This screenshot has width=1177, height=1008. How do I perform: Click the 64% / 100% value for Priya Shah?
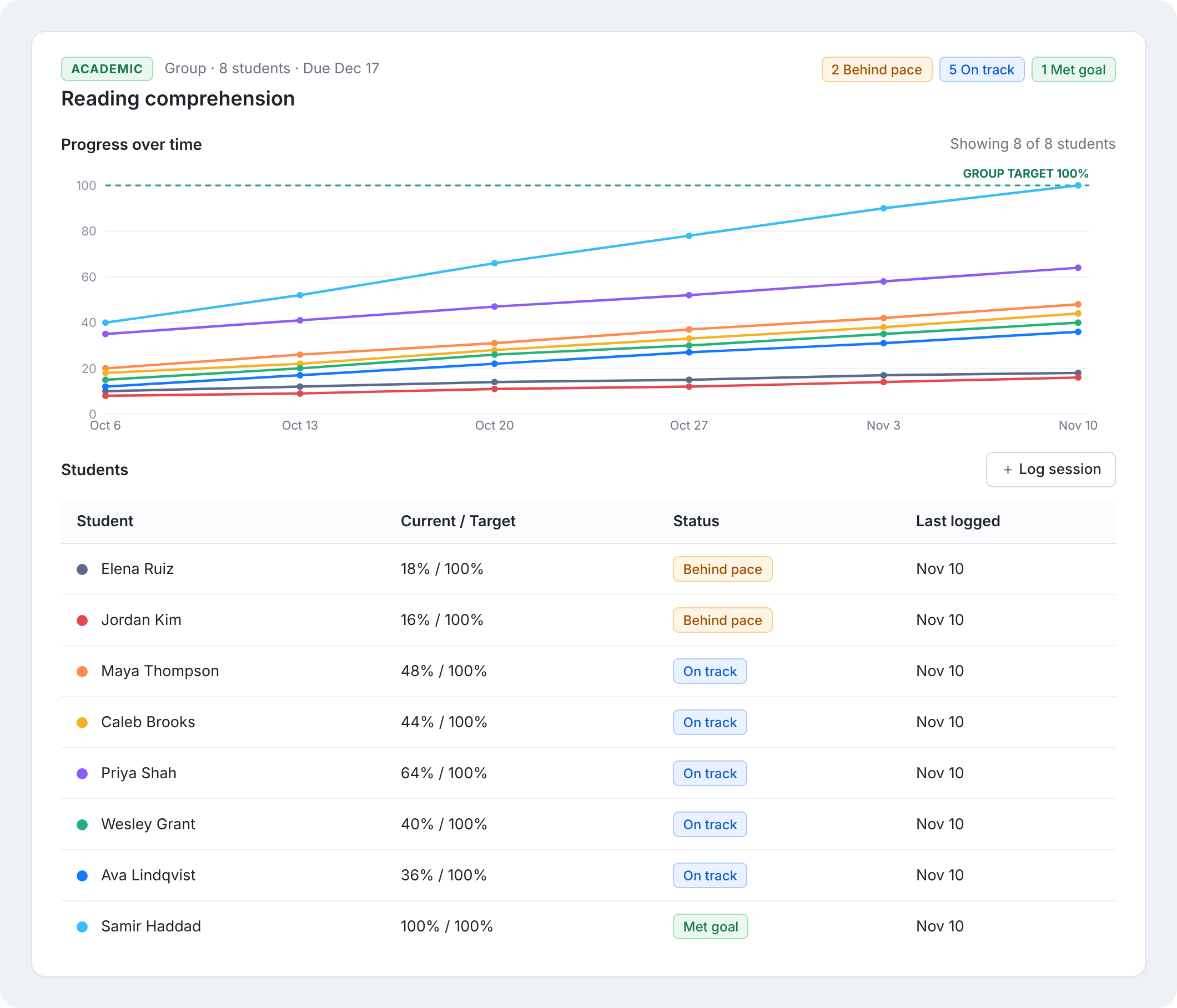444,773
